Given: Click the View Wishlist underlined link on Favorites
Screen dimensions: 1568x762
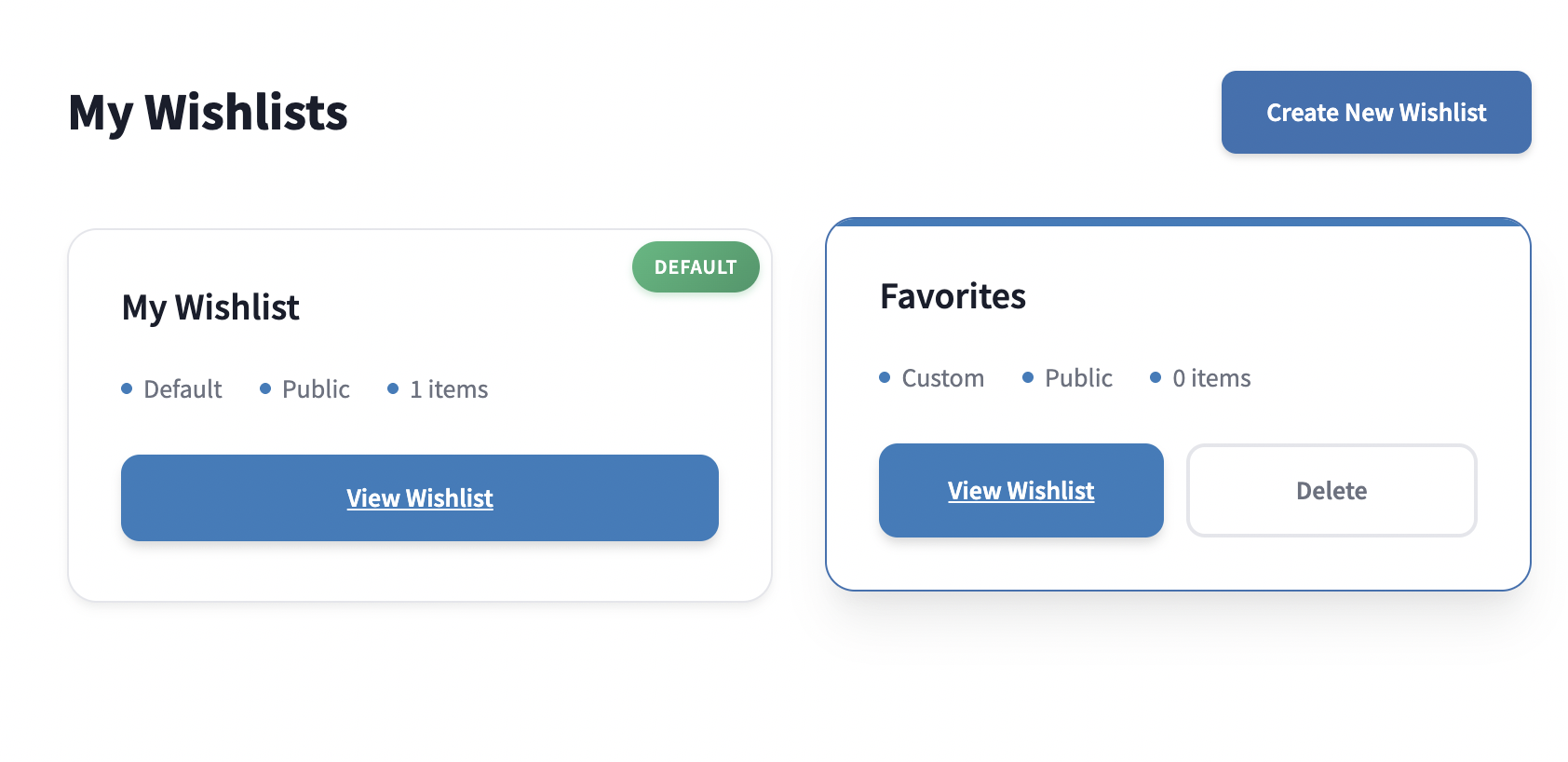Looking at the screenshot, I should tap(1021, 490).
